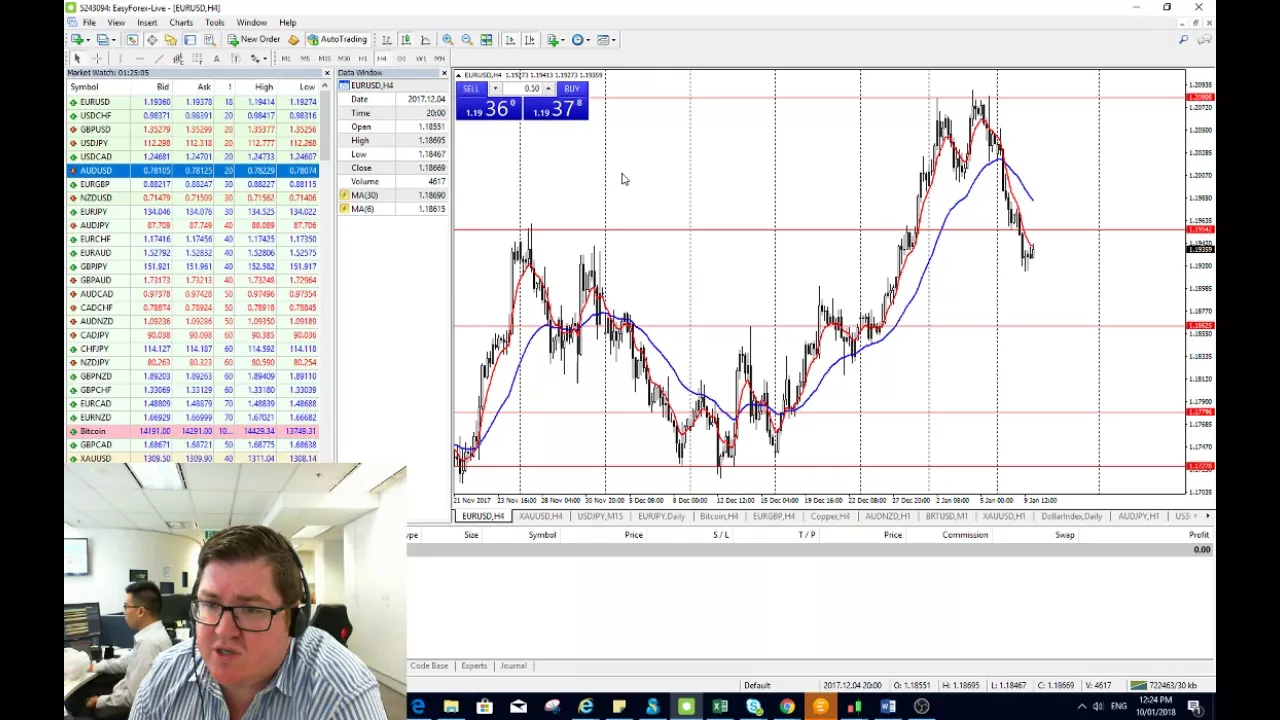Screen dimensions: 1280x720
Task: Select the M1 timeframe button
Action: pyautogui.click(x=286, y=59)
